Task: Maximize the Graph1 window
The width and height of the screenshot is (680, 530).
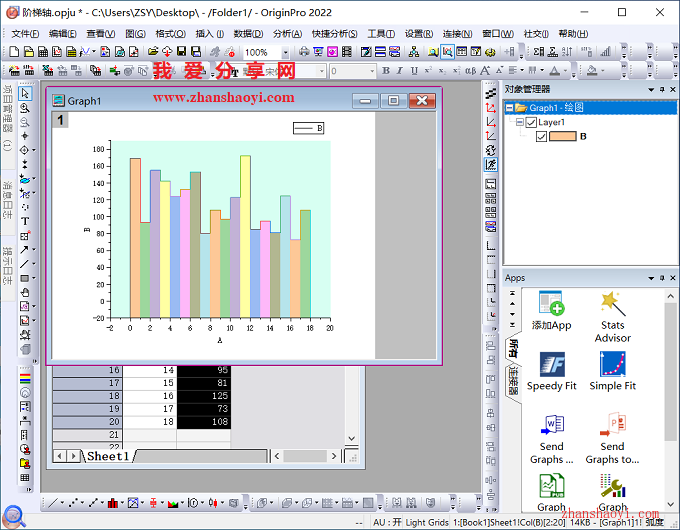Action: (393, 101)
